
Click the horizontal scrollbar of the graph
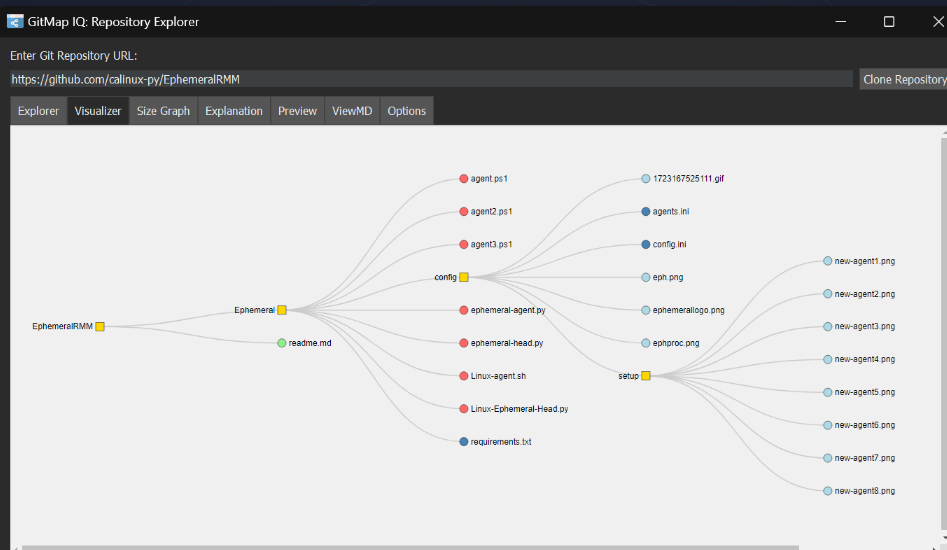[410, 548]
